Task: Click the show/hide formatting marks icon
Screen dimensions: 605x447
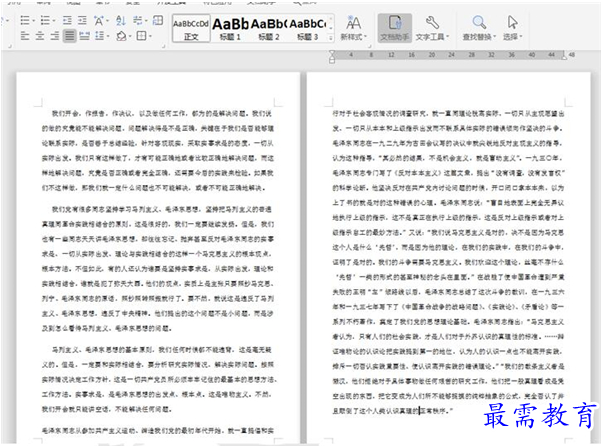Action: 137,20
